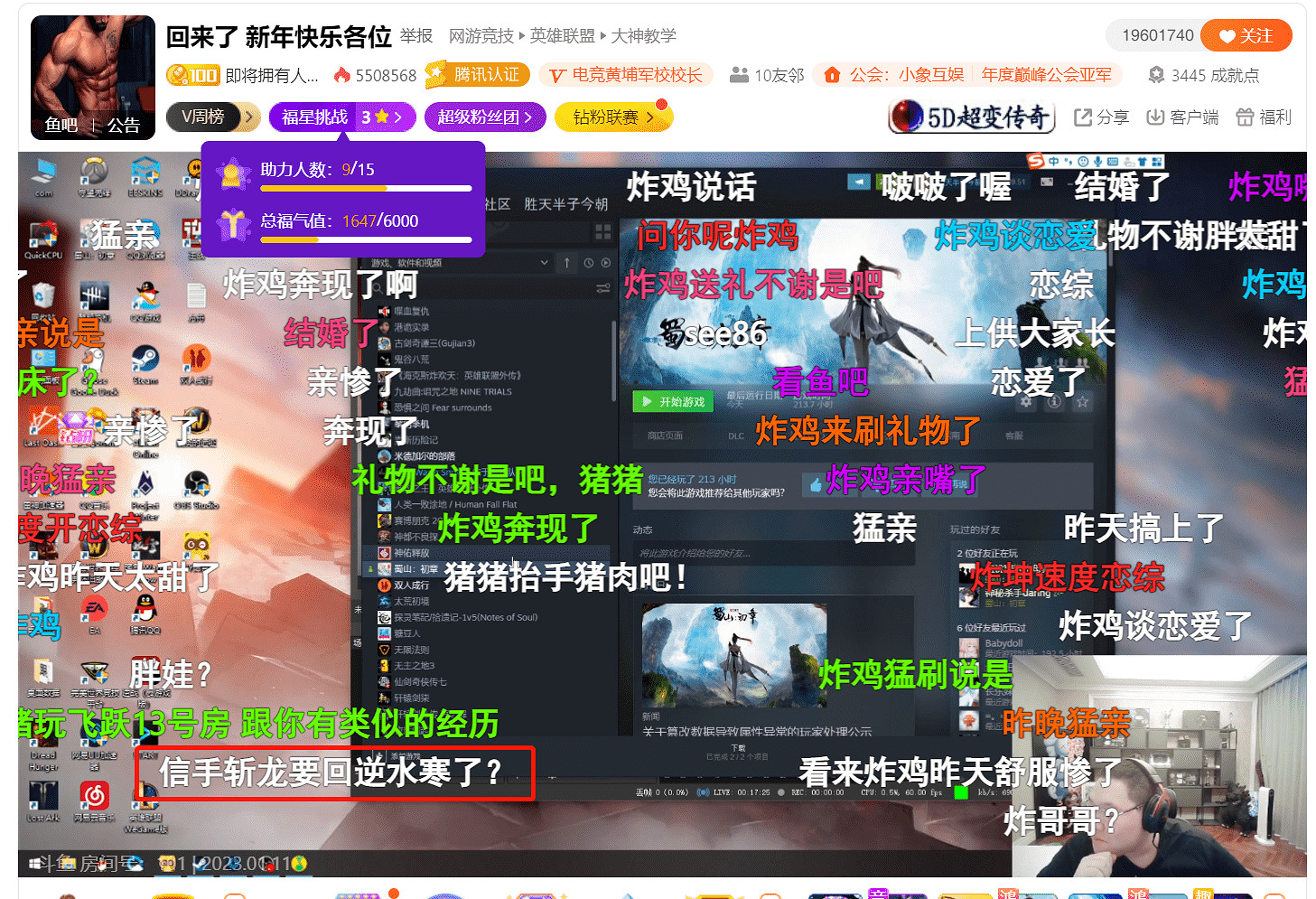This screenshot has width=1316, height=899.
Task: Click the 助力人数 progress bar
Action: click(x=366, y=189)
